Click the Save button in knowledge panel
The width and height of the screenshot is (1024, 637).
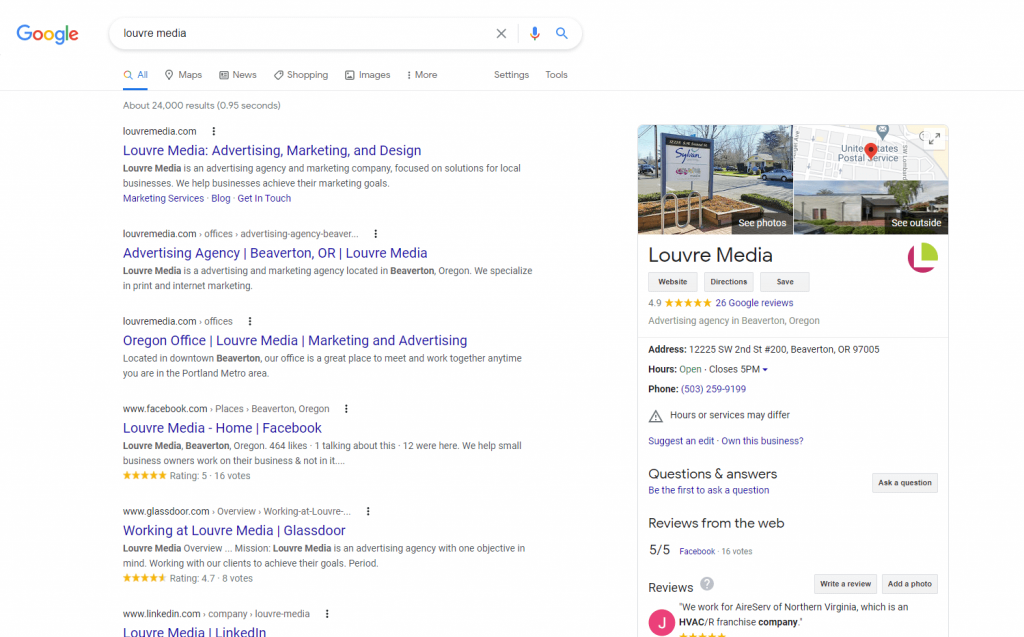(x=785, y=282)
